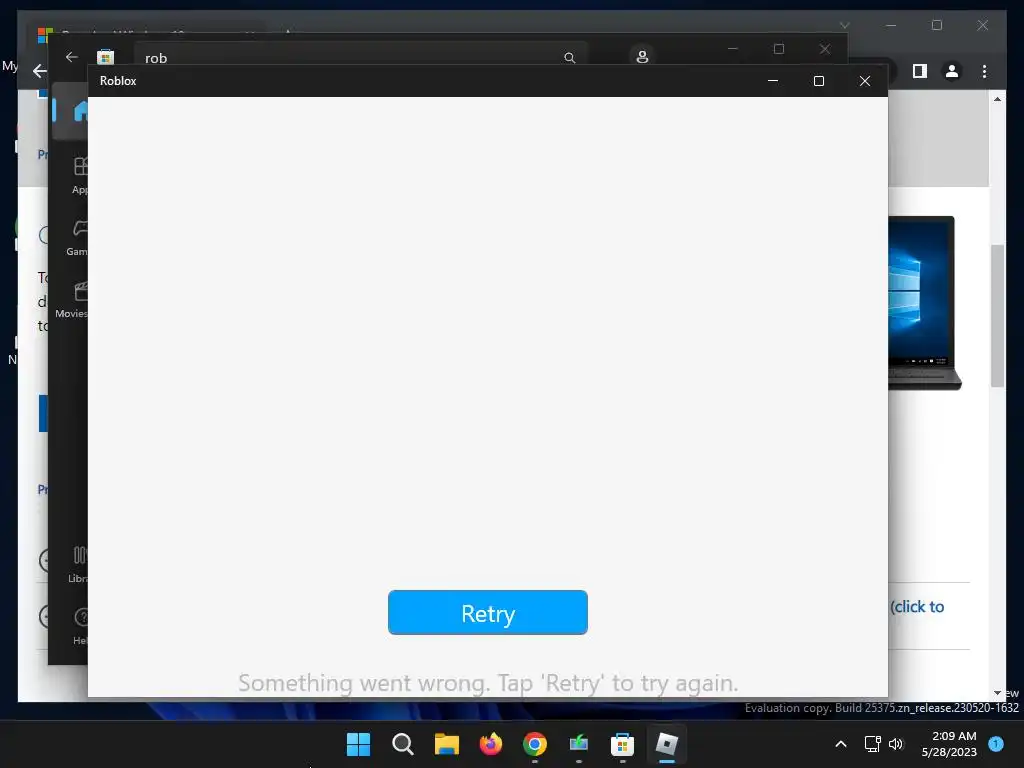The width and height of the screenshot is (1024, 768).
Task: Click the Roblox icon on taskbar
Action: click(x=666, y=744)
